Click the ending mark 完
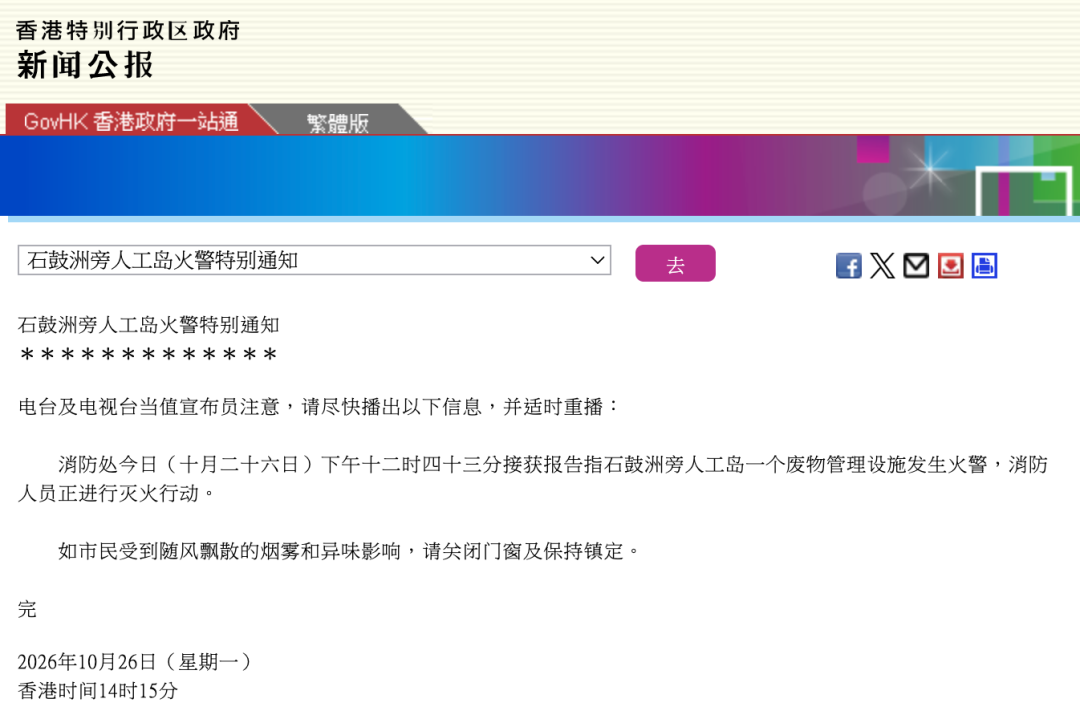The image size is (1080, 719). pos(27,609)
